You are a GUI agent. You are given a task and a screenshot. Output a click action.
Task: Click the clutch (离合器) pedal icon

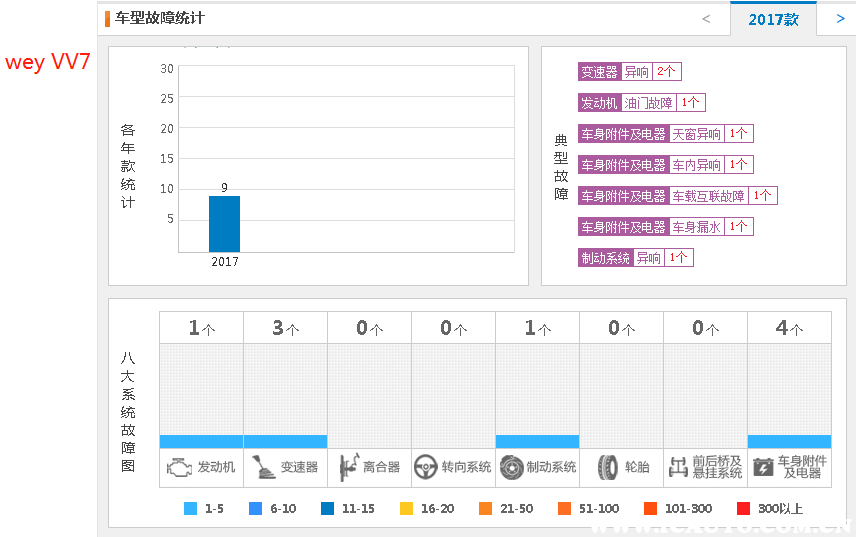coord(348,467)
